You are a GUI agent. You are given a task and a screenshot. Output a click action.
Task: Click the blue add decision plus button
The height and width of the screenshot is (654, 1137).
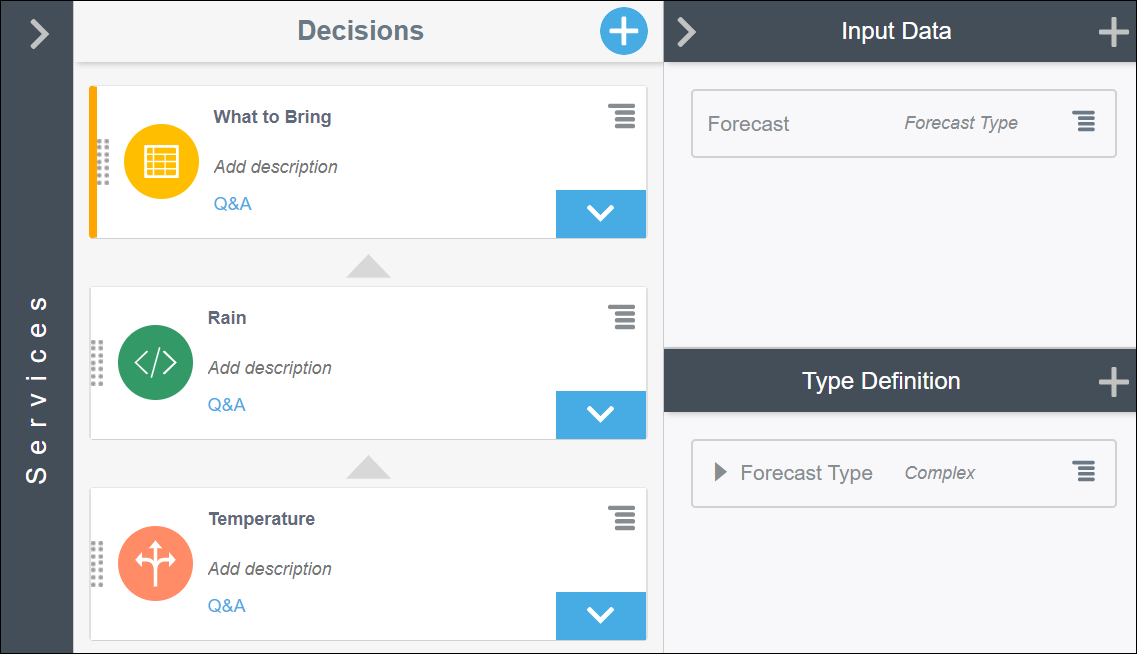point(623,32)
